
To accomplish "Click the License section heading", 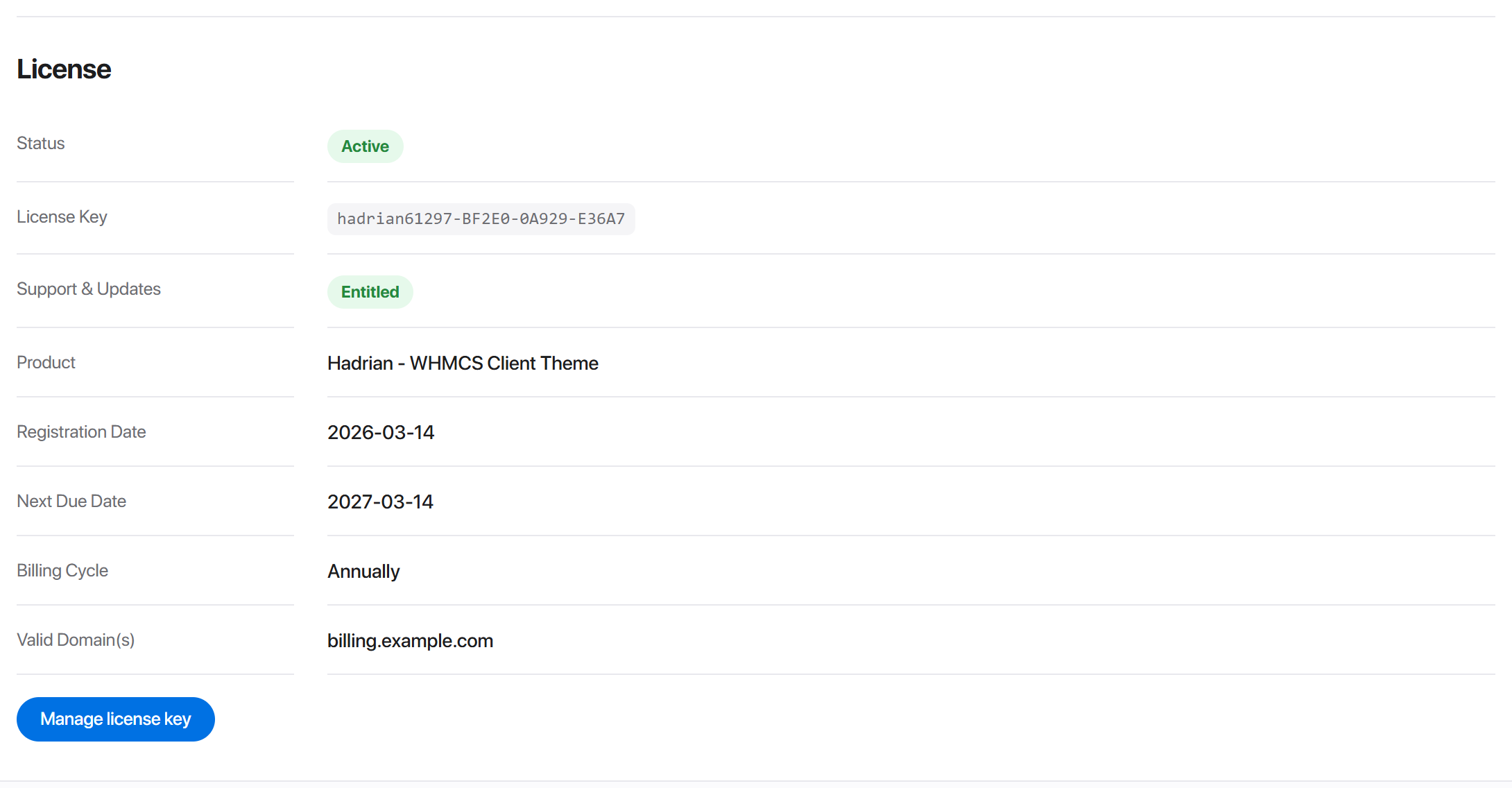I will 64,69.
